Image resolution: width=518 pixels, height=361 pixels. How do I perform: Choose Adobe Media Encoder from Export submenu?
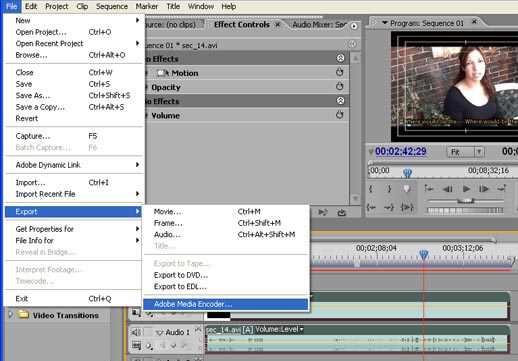point(226,304)
